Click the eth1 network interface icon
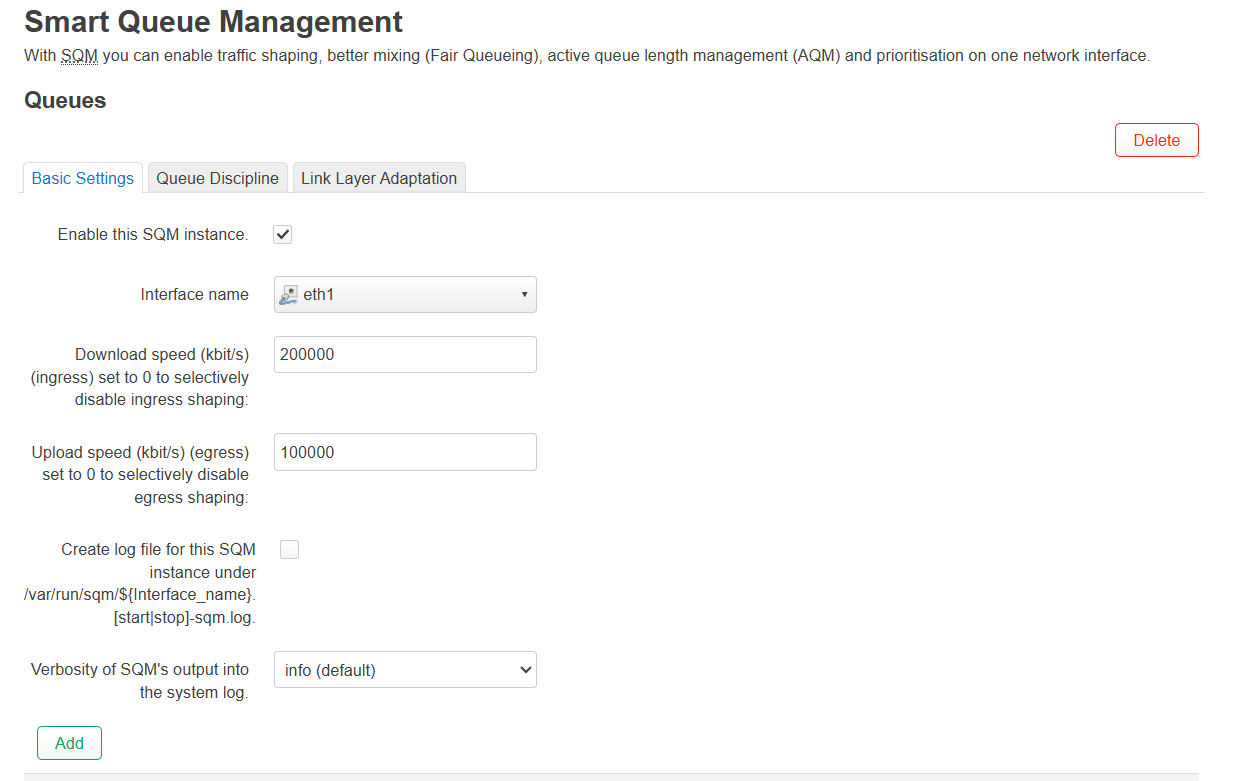The width and height of the screenshot is (1246, 781). click(289, 295)
